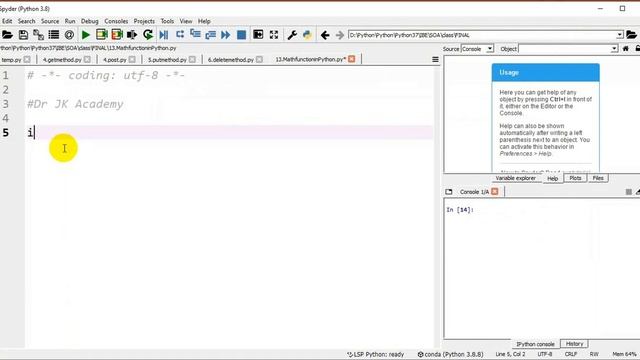The width and height of the screenshot is (640, 360).
Task: Run selection or current line
Action: pos(132,35)
